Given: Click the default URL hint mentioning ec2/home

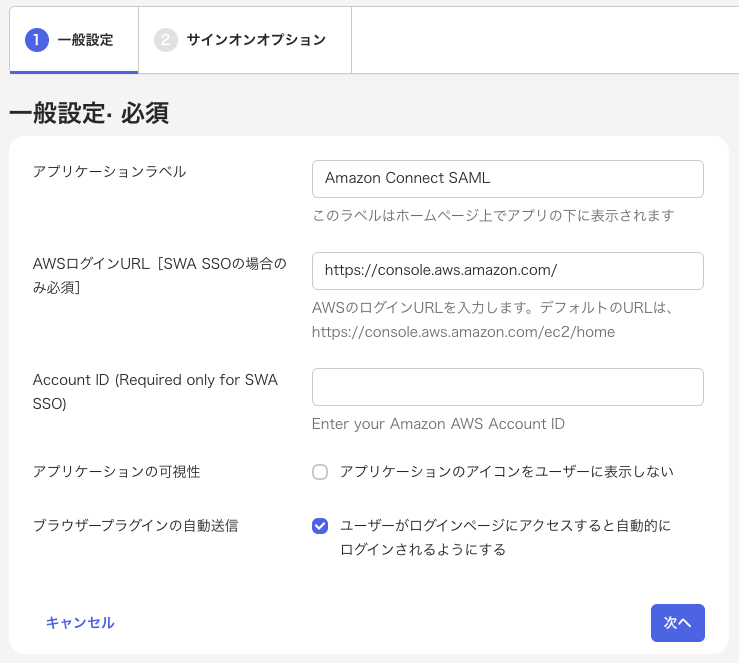Looking at the screenshot, I should (x=463, y=331).
